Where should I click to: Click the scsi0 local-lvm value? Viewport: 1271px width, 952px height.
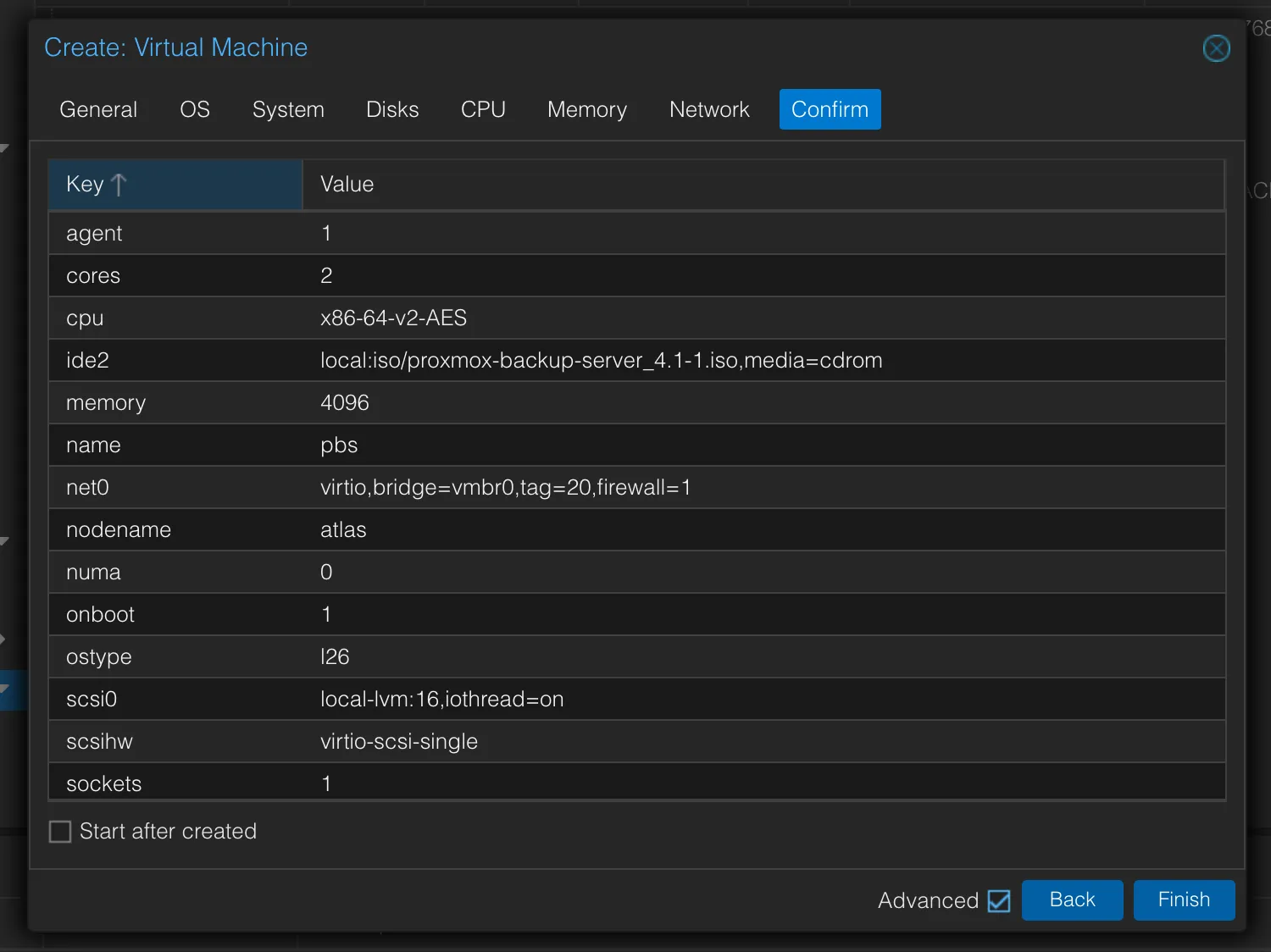(x=442, y=699)
